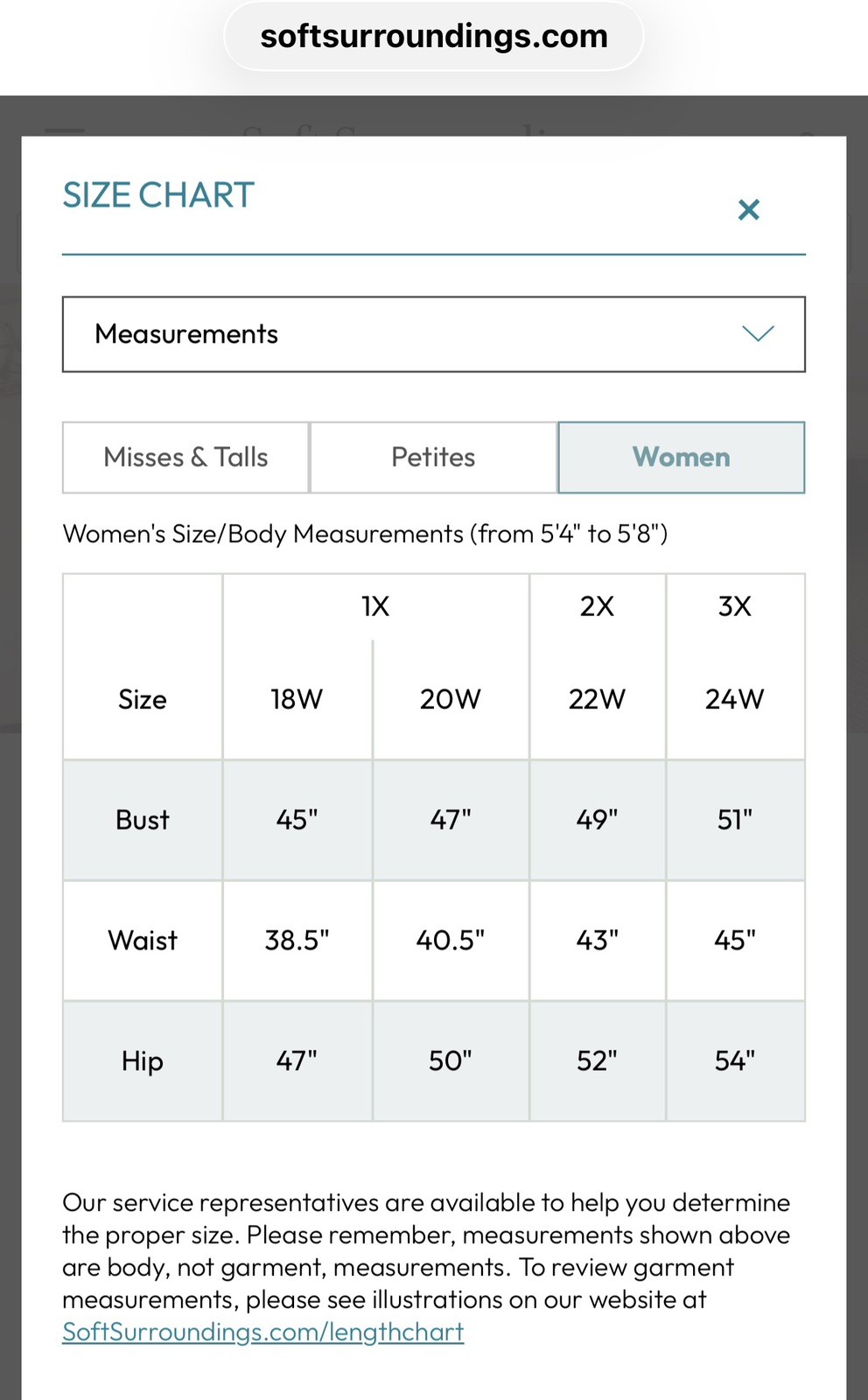This screenshot has width=868, height=1400.
Task: Tap the softsurroundings.com address bar
Action: (x=434, y=37)
